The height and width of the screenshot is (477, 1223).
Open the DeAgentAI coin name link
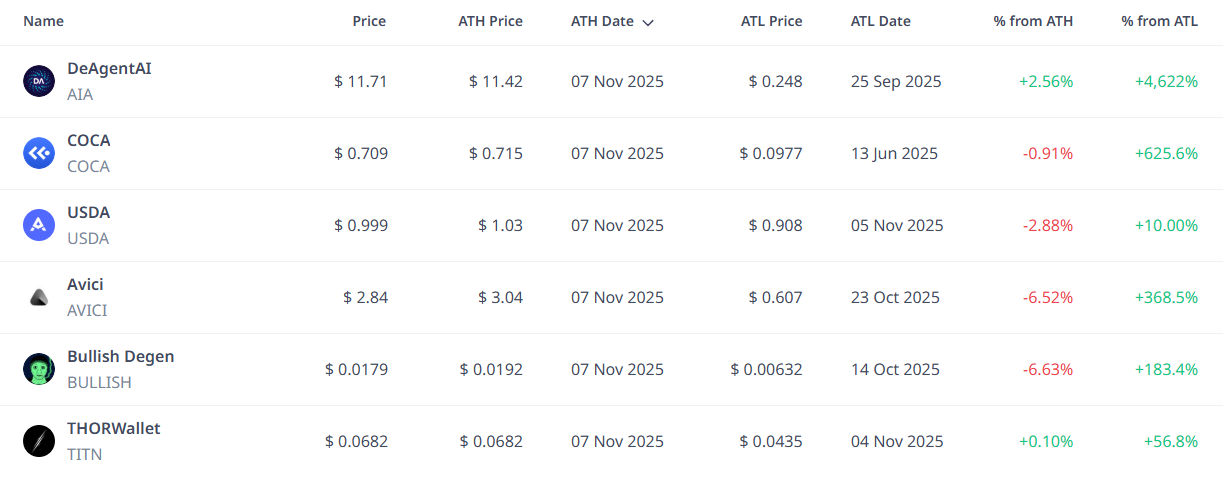109,69
